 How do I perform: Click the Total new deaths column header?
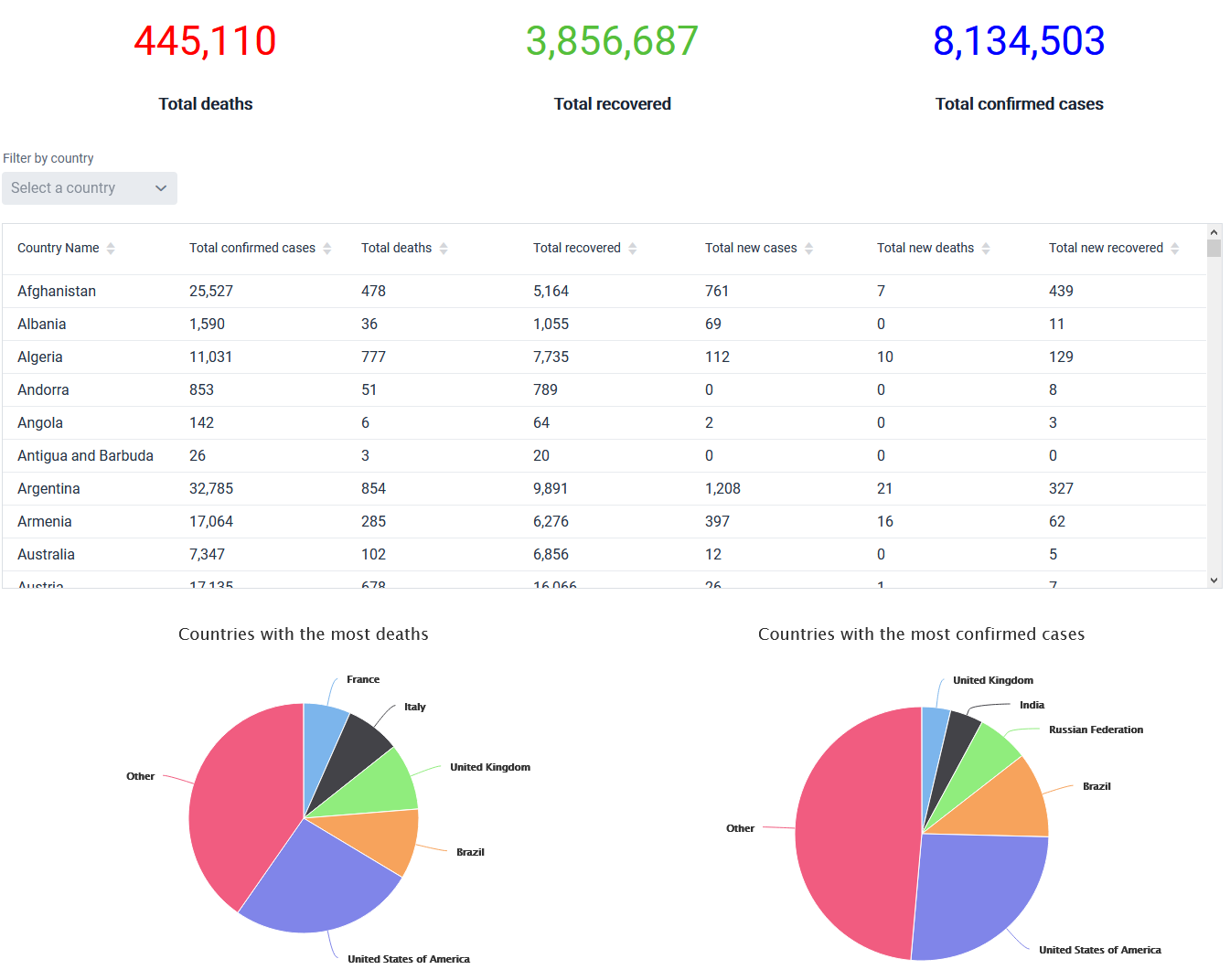(925, 248)
